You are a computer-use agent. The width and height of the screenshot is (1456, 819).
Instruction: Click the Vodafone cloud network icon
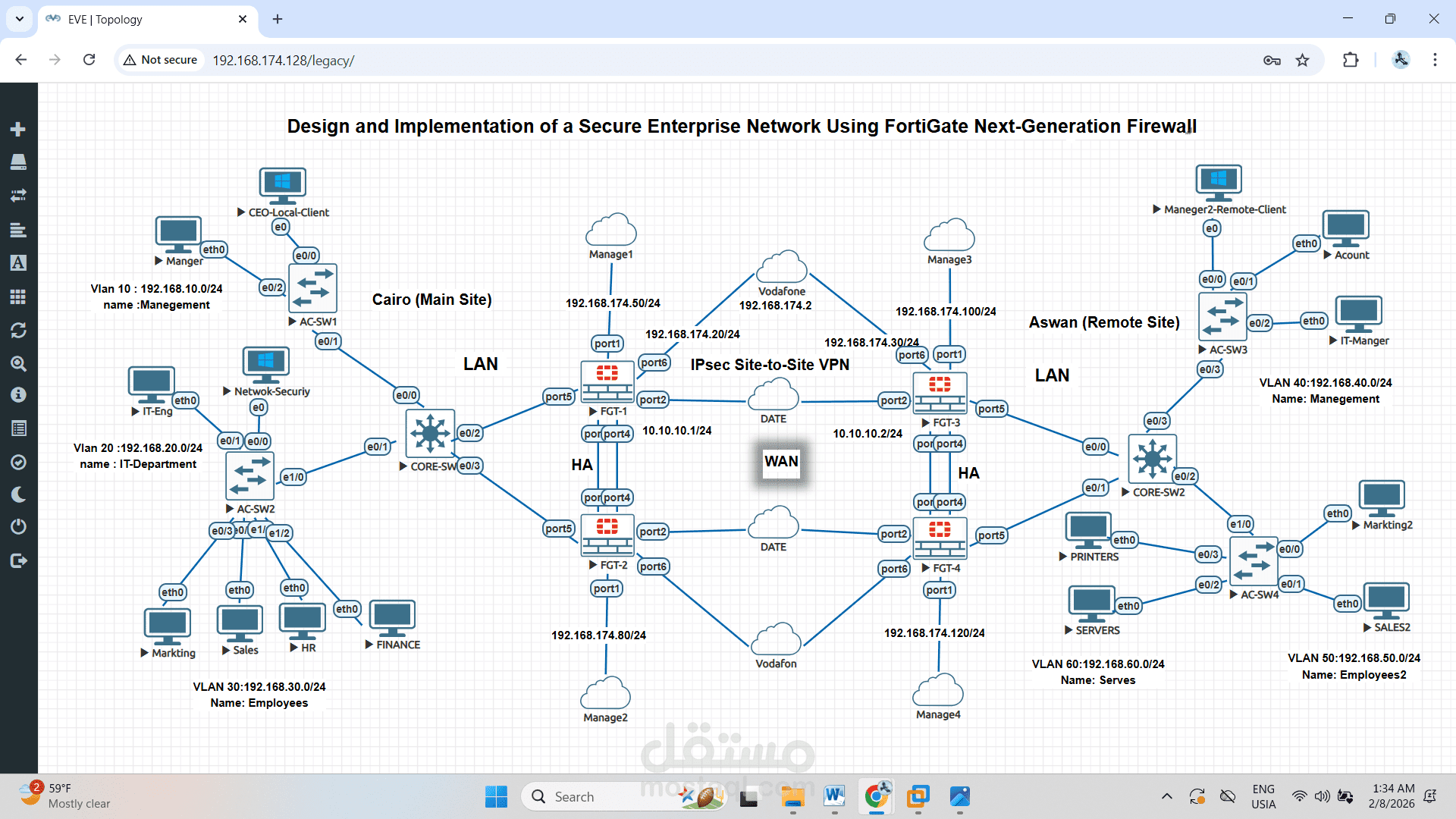click(x=782, y=267)
